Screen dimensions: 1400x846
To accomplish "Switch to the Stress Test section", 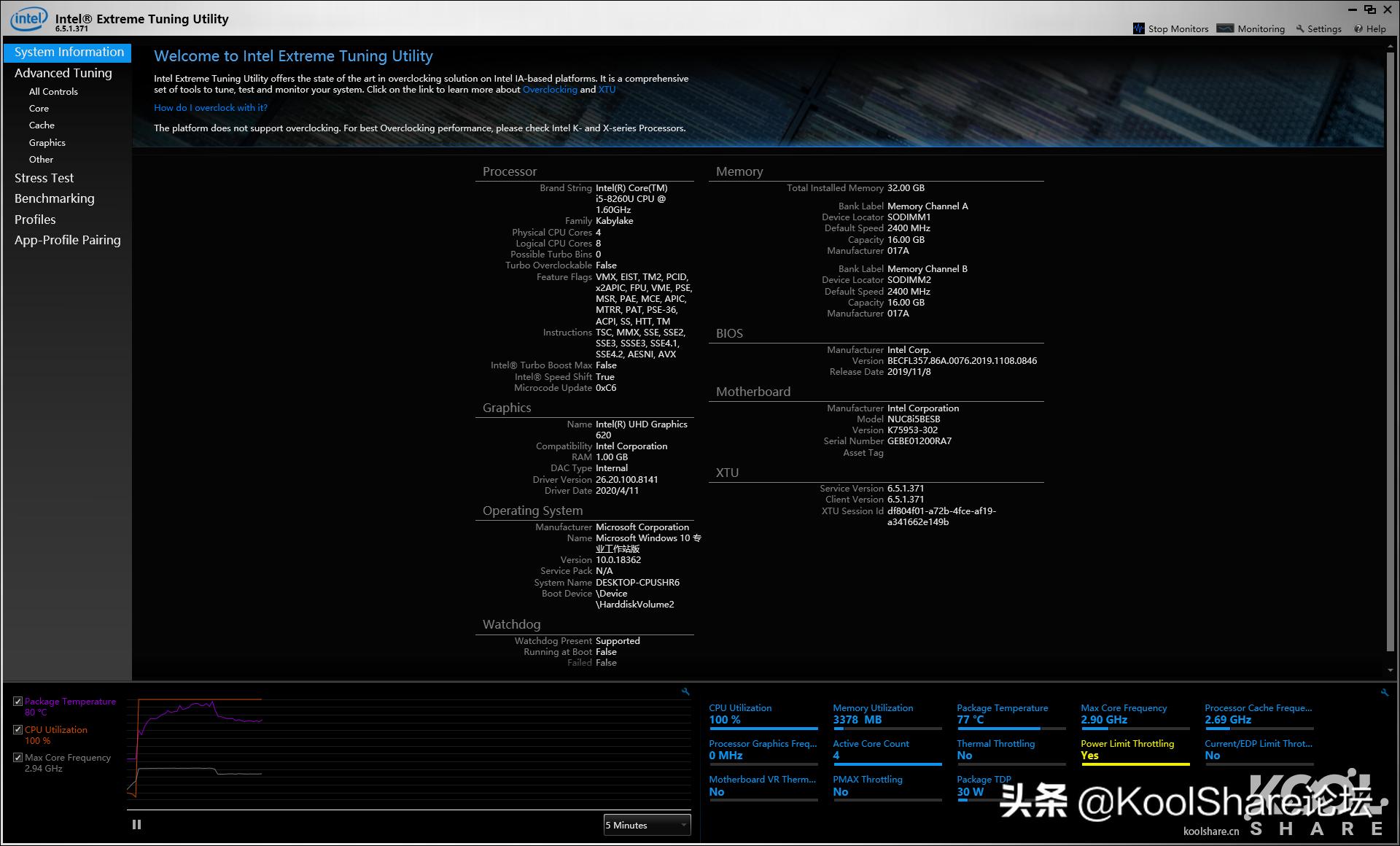I will [x=44, y=177].
